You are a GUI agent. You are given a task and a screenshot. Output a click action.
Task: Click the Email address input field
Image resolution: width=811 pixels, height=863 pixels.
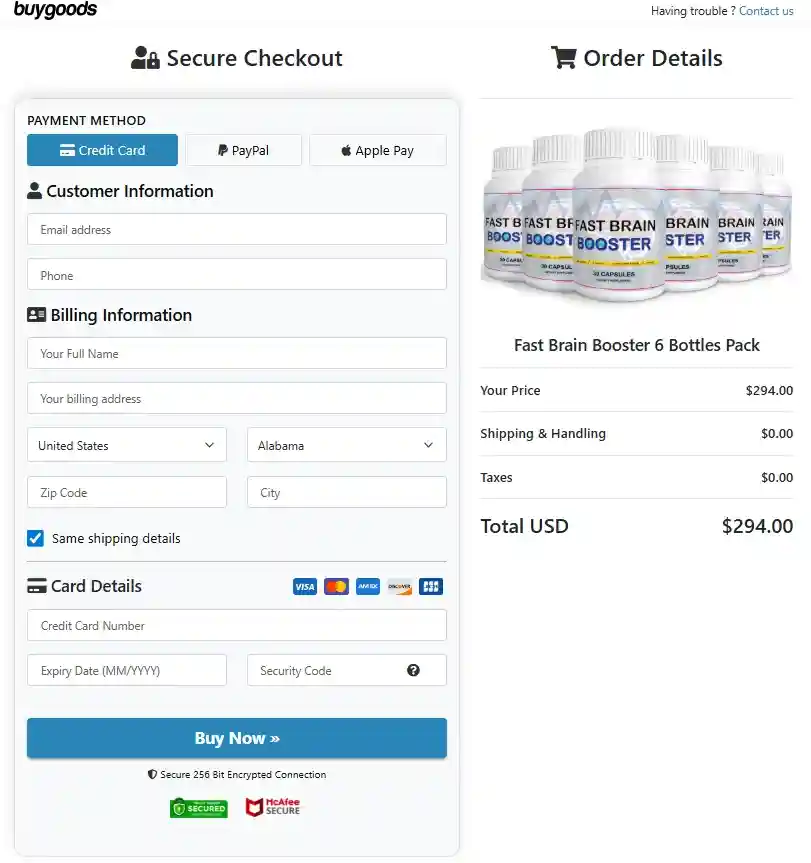236,229
